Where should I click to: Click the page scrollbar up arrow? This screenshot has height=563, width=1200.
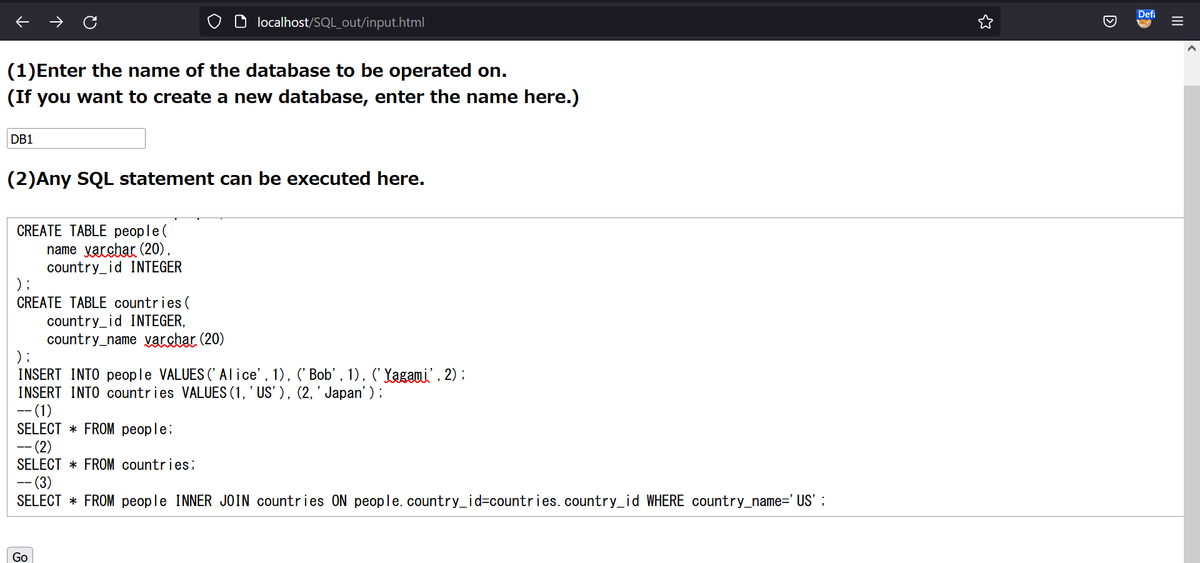[1192, 49]
